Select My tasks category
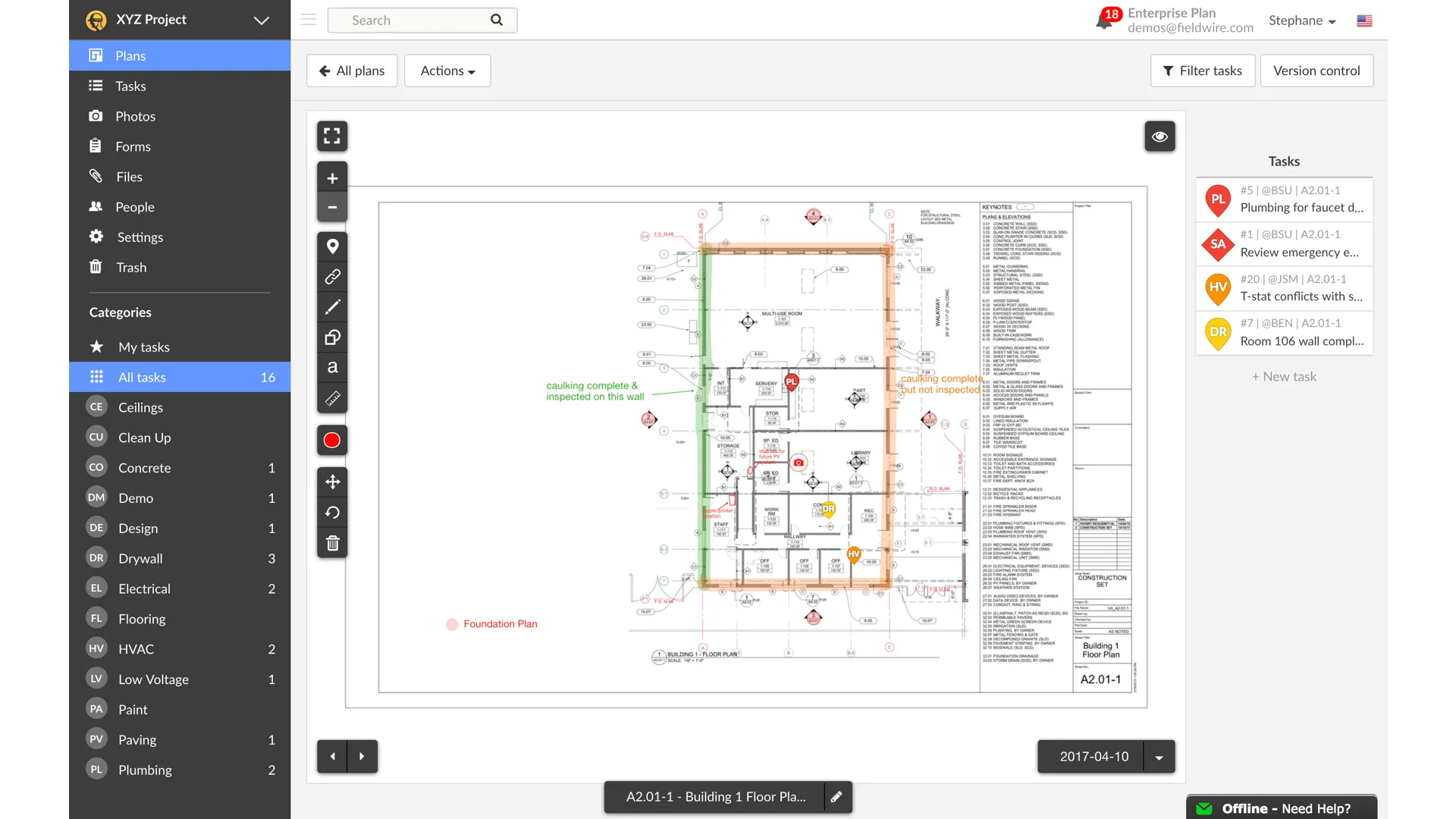Image resolution: width=1456 pixels, height=819 pixels. [x=180, y=347]
